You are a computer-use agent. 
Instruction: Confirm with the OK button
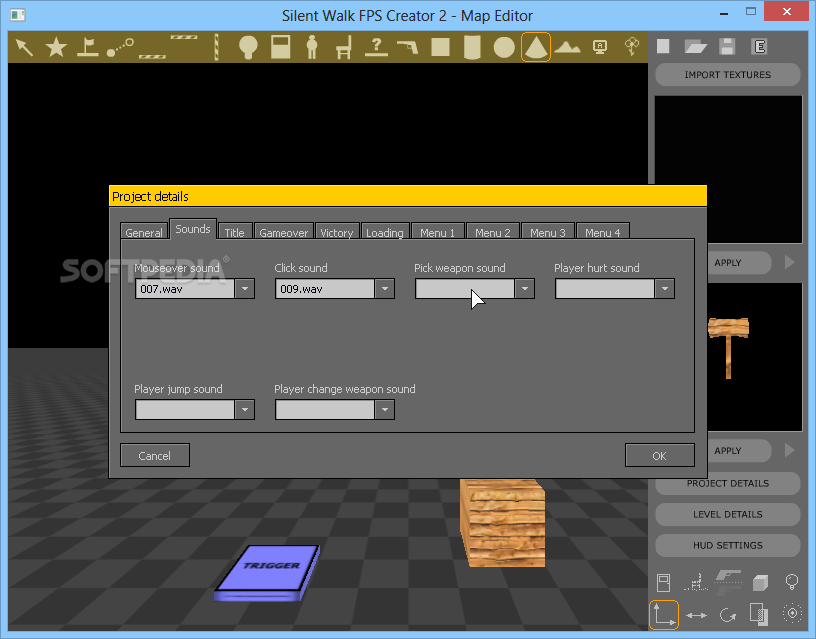point(659,455)
